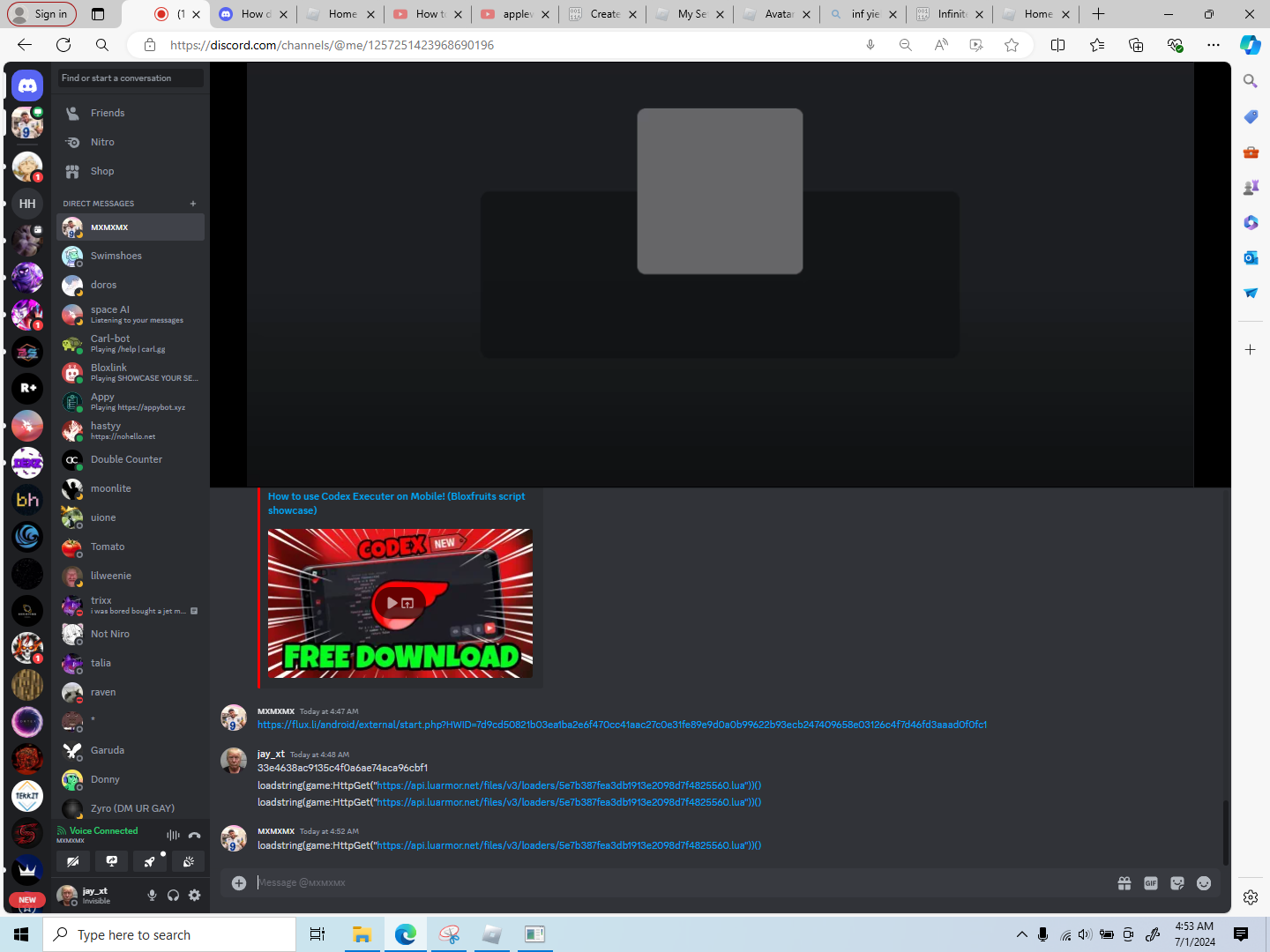Start Read aloud from address bar
This screenshot has width=1270, height=952.
point(941,45)
